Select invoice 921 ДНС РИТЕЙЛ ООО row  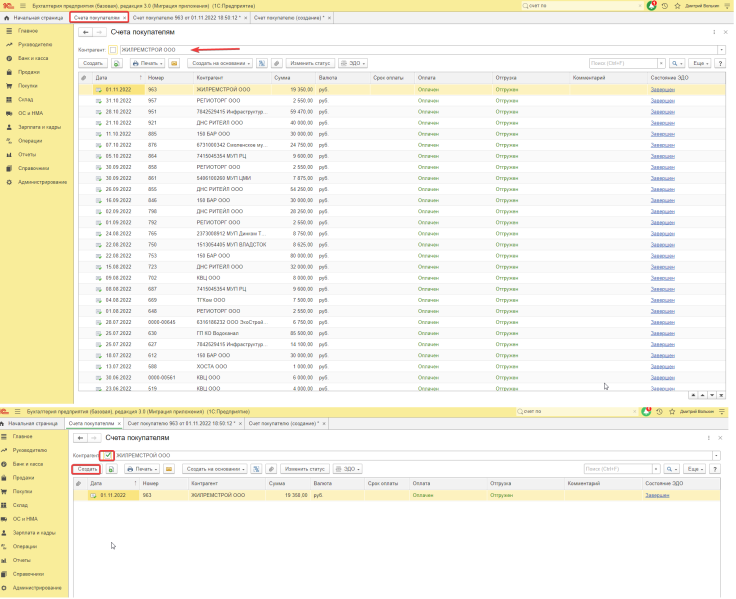point(402,123)
